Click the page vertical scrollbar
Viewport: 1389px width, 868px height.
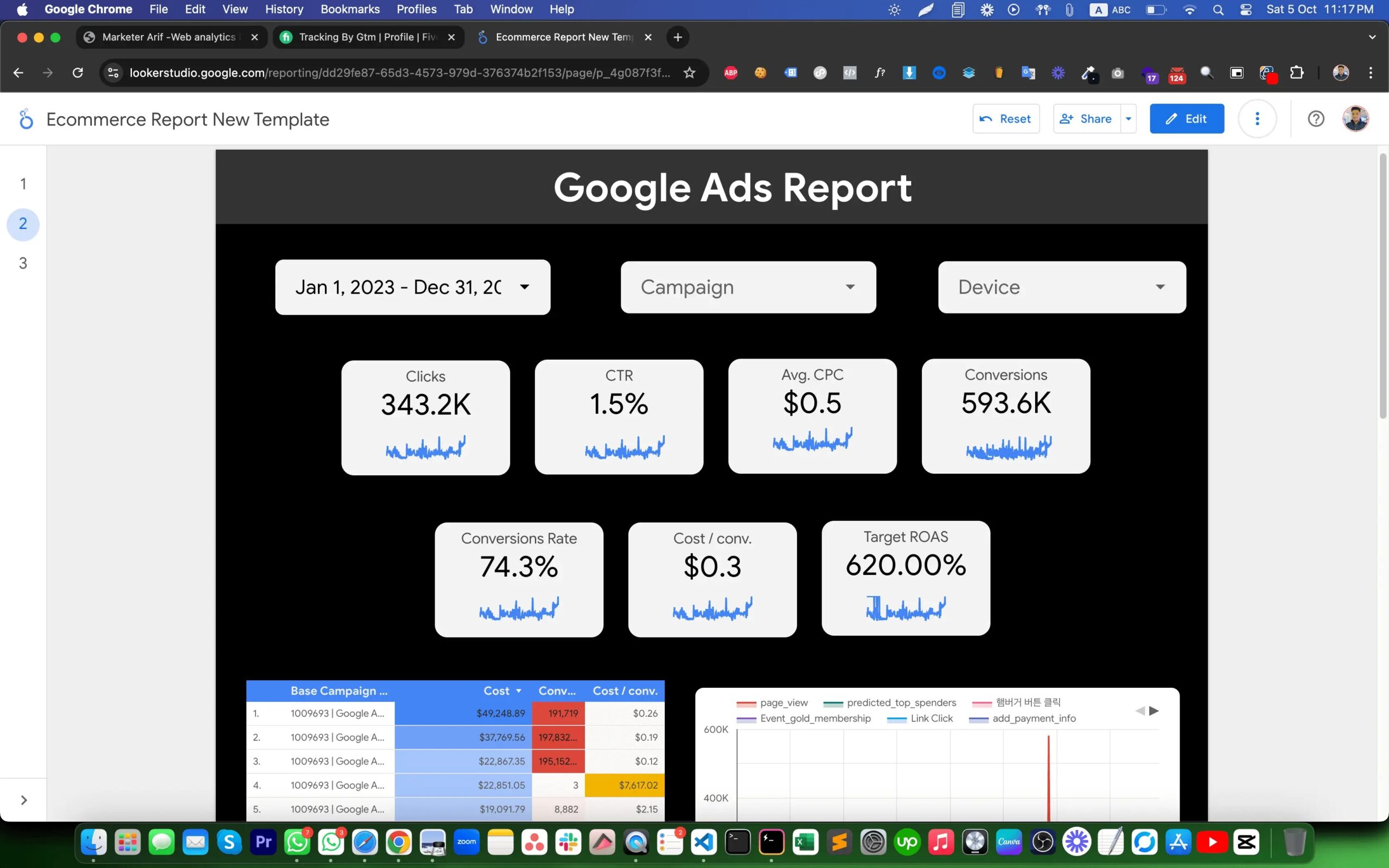(1382, 286)
